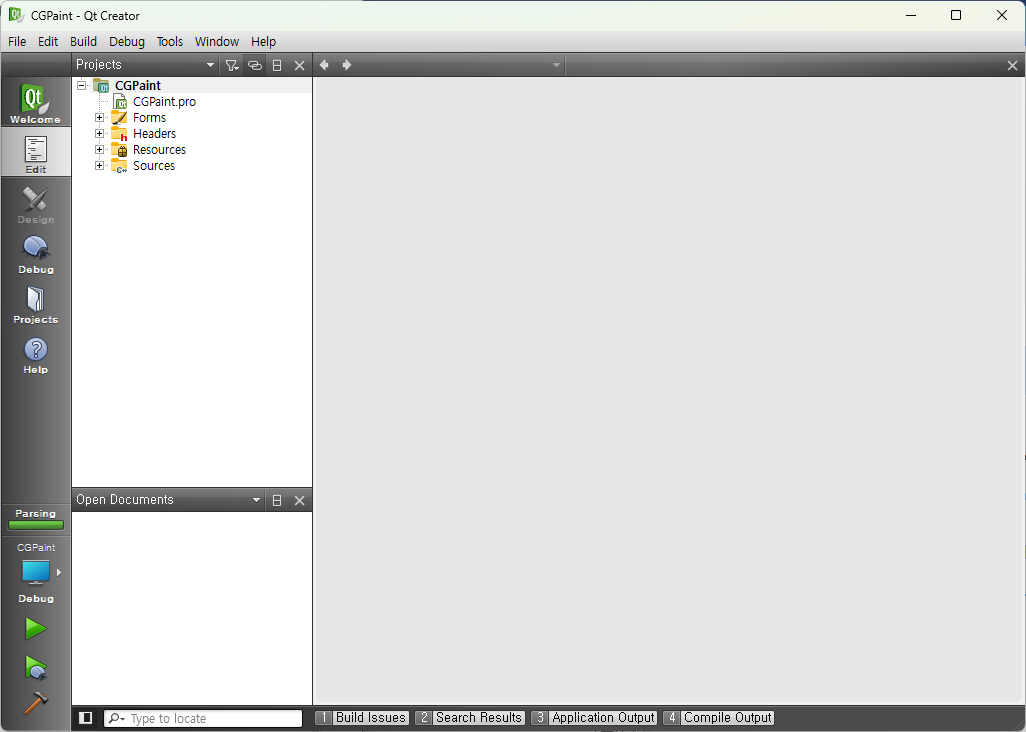Click the green Run button
The width and height of the screenshot is (1026, 732).
point(35,629)
